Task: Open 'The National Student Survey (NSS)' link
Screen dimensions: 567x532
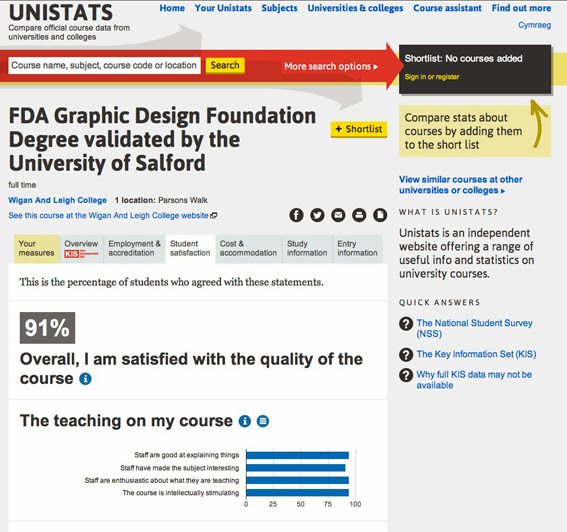Action: 474,328
